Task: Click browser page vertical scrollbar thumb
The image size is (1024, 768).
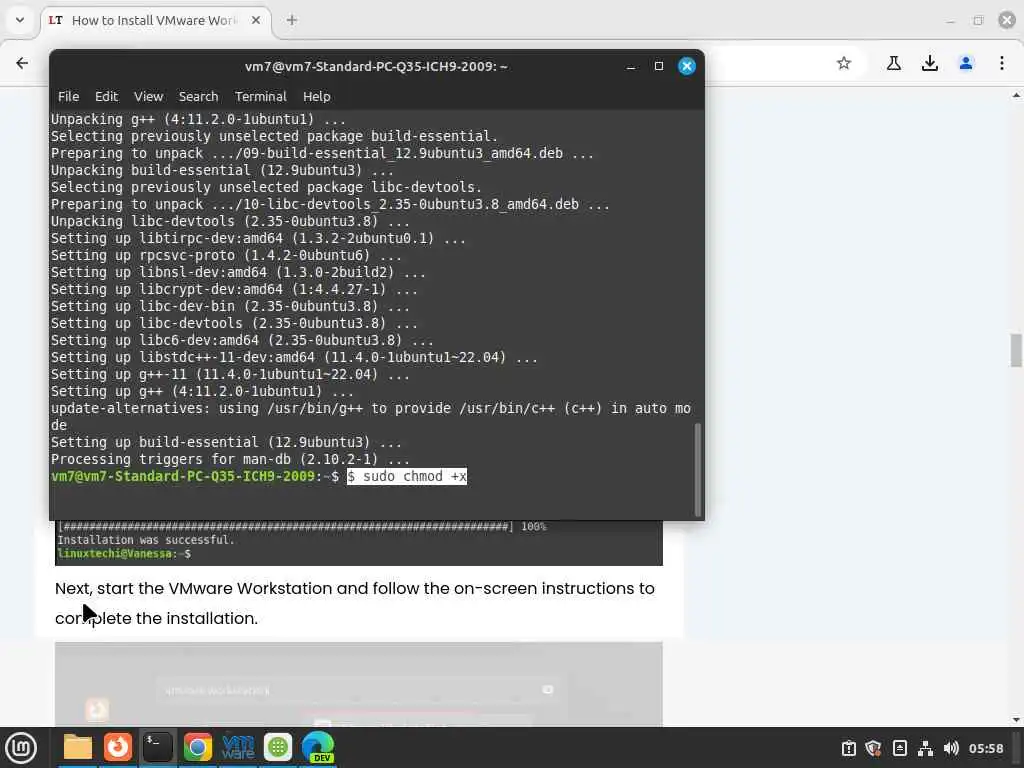Action: [1016, 351]
